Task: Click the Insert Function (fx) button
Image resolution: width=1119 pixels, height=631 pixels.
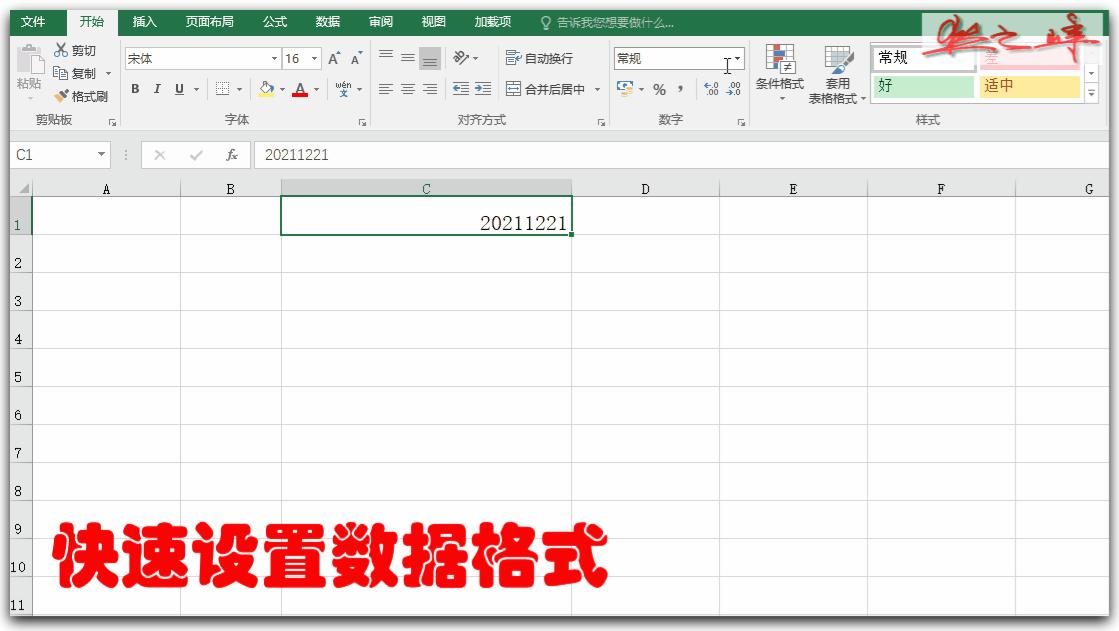Action: [x=230, y=154]
